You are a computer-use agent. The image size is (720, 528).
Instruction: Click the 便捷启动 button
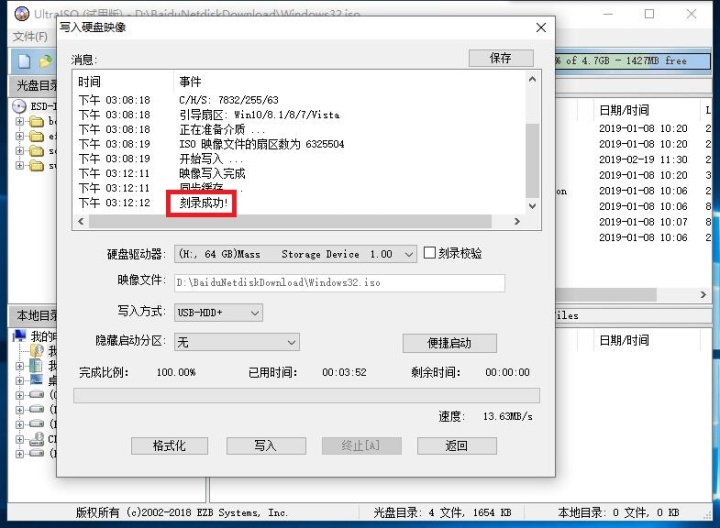(x=450, y=343)
